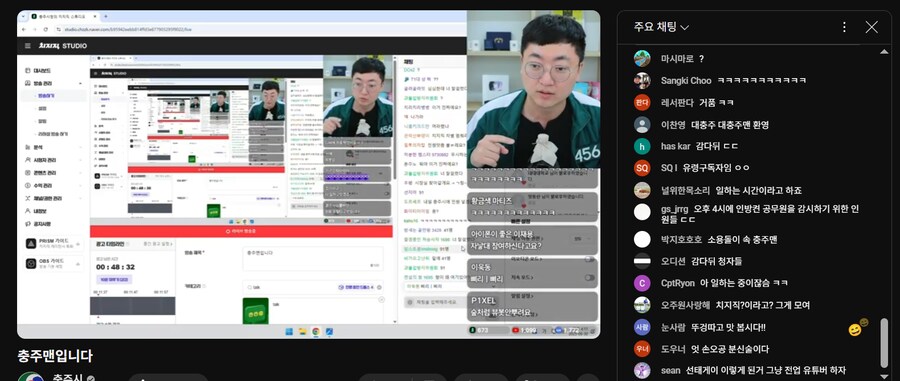Close the live chat panel

click(x=871, y=27)
